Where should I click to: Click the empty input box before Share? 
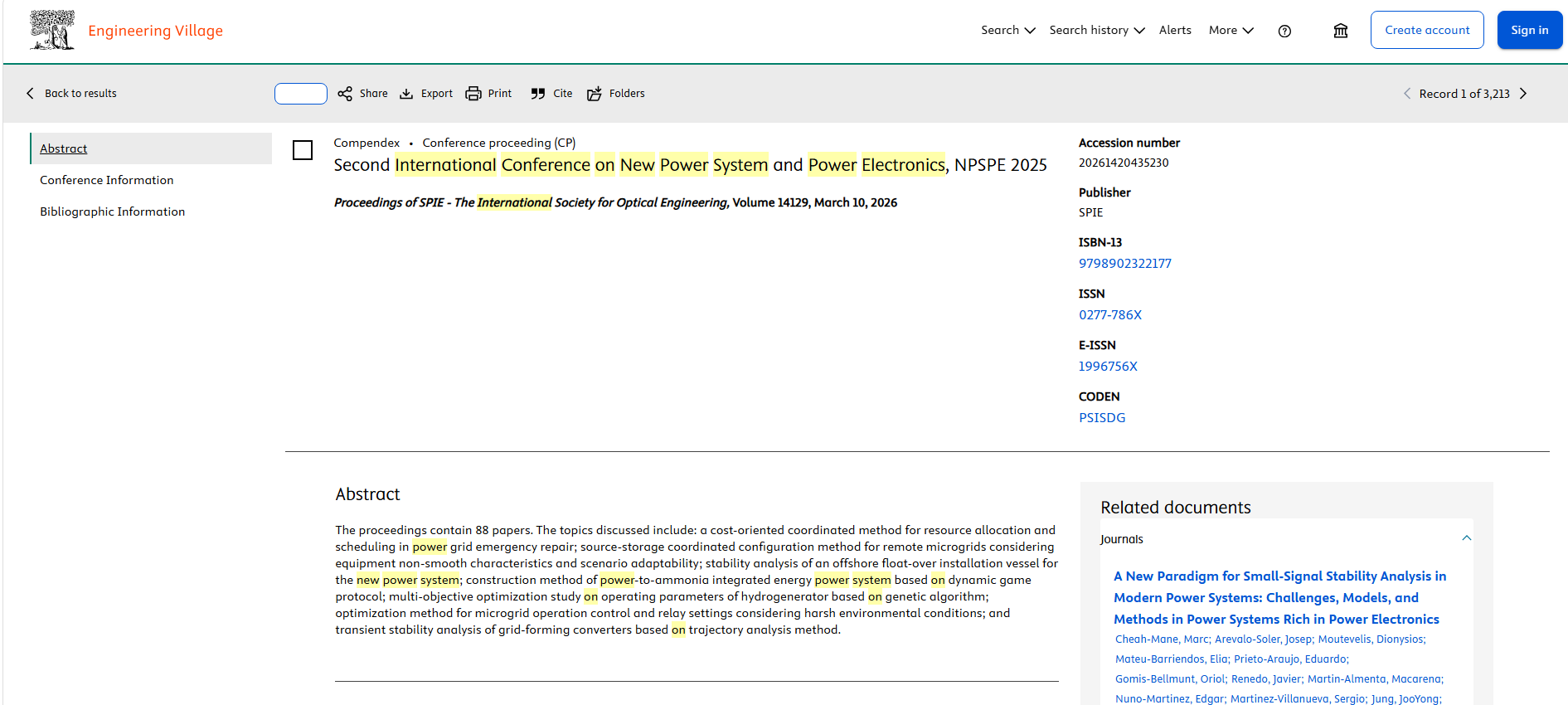(x=301, y=94)
